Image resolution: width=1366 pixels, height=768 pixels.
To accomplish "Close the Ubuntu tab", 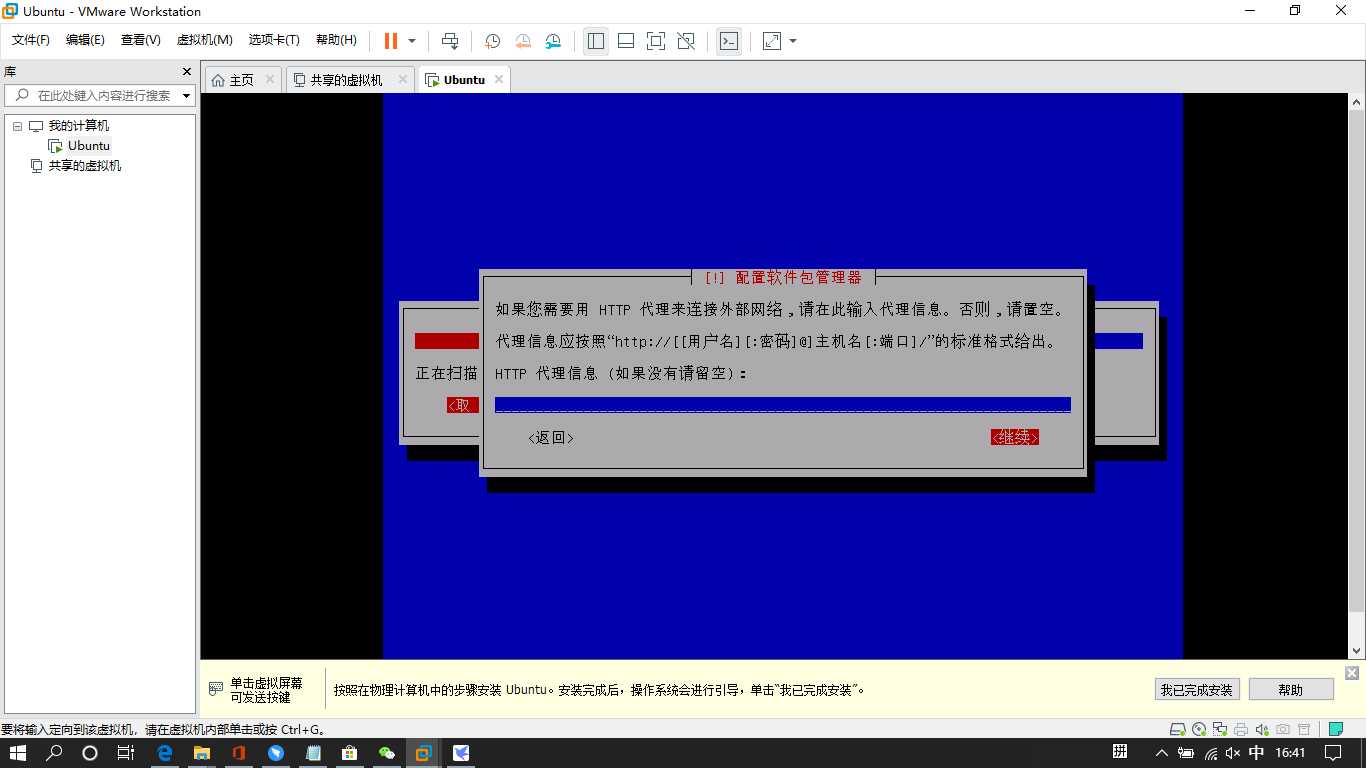I will pos(500,79).
